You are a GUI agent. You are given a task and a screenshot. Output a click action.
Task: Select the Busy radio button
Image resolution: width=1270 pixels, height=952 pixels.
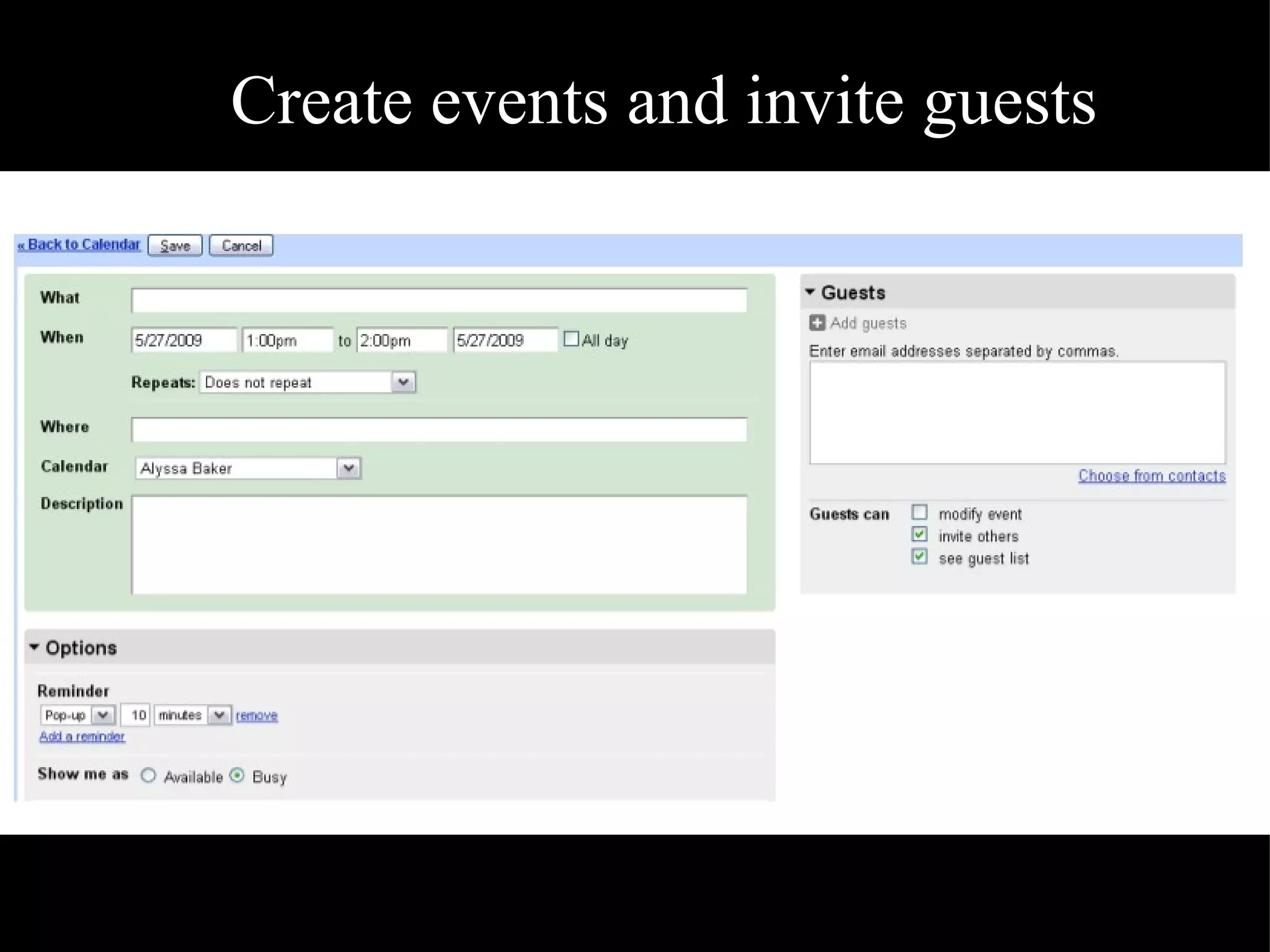(237, 775)
